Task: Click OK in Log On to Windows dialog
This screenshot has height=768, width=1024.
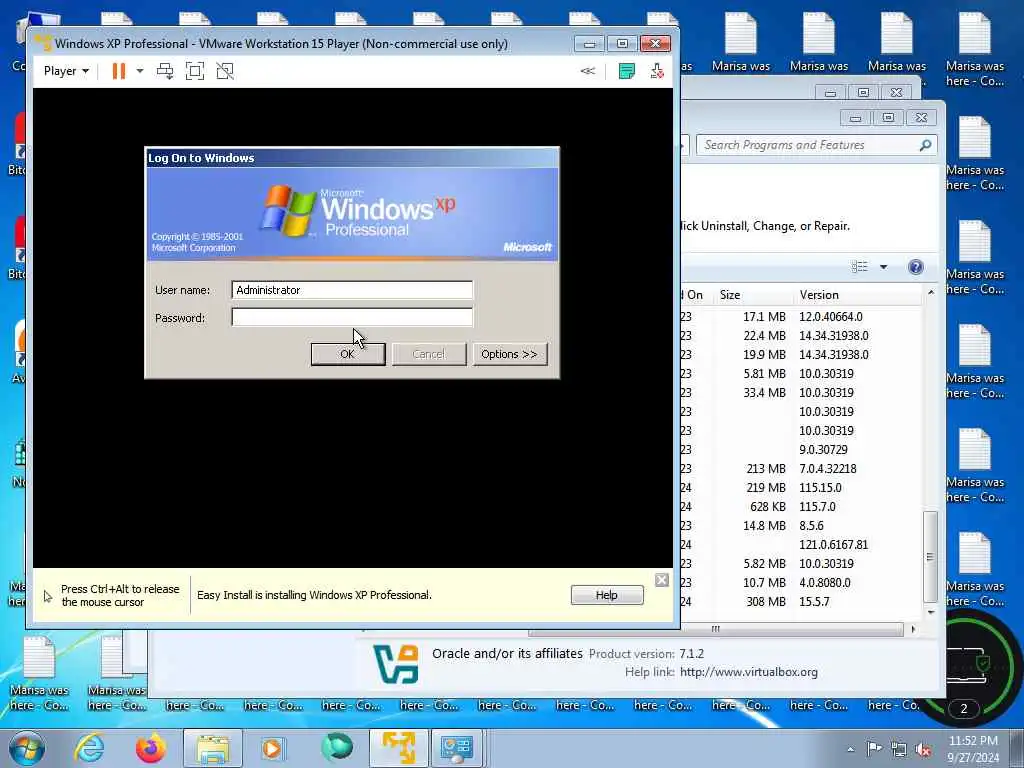Action: pos(347,354)
